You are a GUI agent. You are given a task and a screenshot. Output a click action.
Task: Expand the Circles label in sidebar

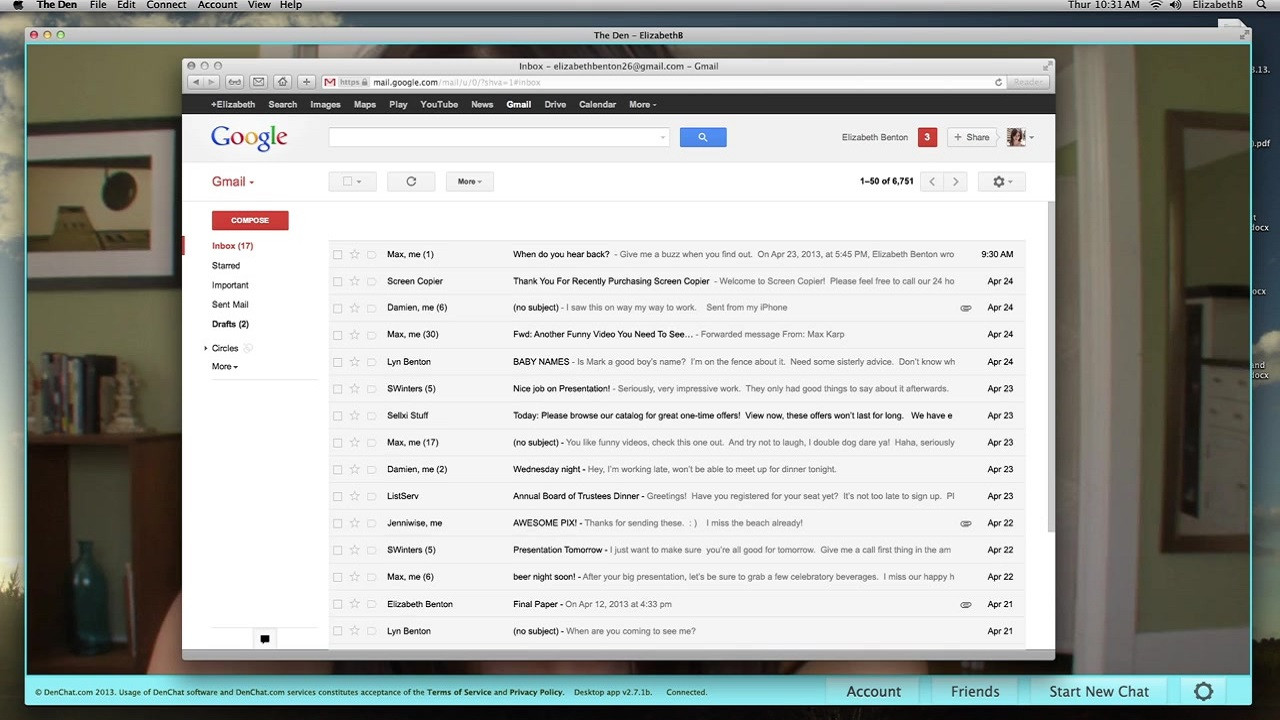206,349
